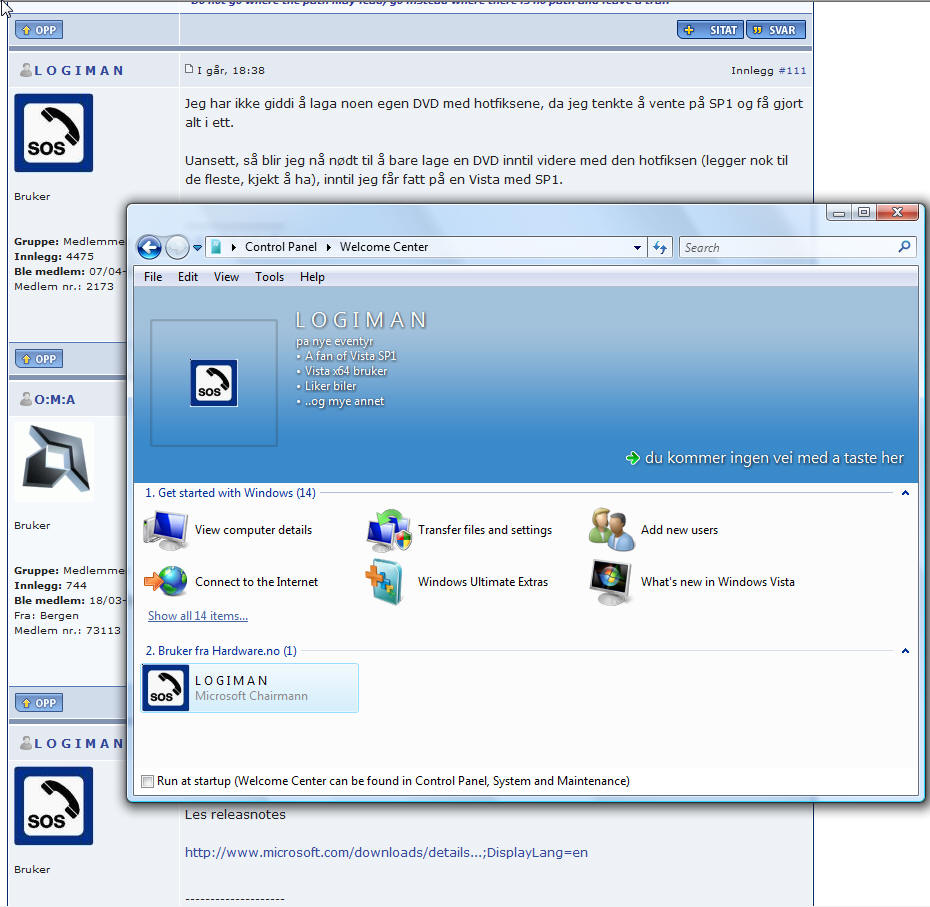Open the address bar history dropdown
Screen dimensions: 930x907
pos(637,247)
